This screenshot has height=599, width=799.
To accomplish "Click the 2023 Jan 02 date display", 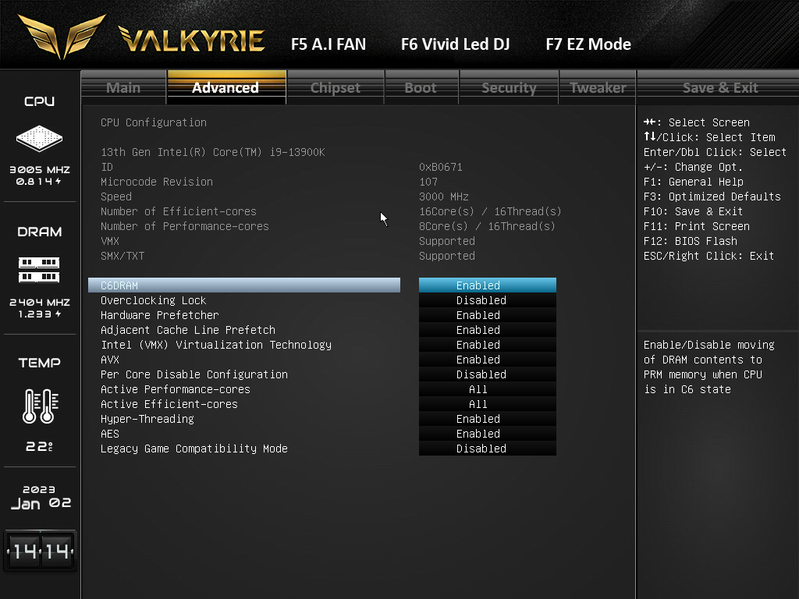I will pos(40,498).
